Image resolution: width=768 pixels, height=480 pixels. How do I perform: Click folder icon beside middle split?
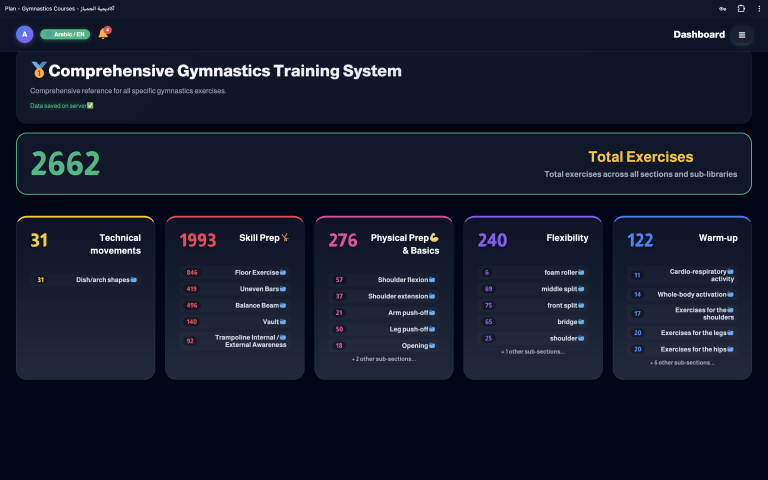[x=581, y=289]
